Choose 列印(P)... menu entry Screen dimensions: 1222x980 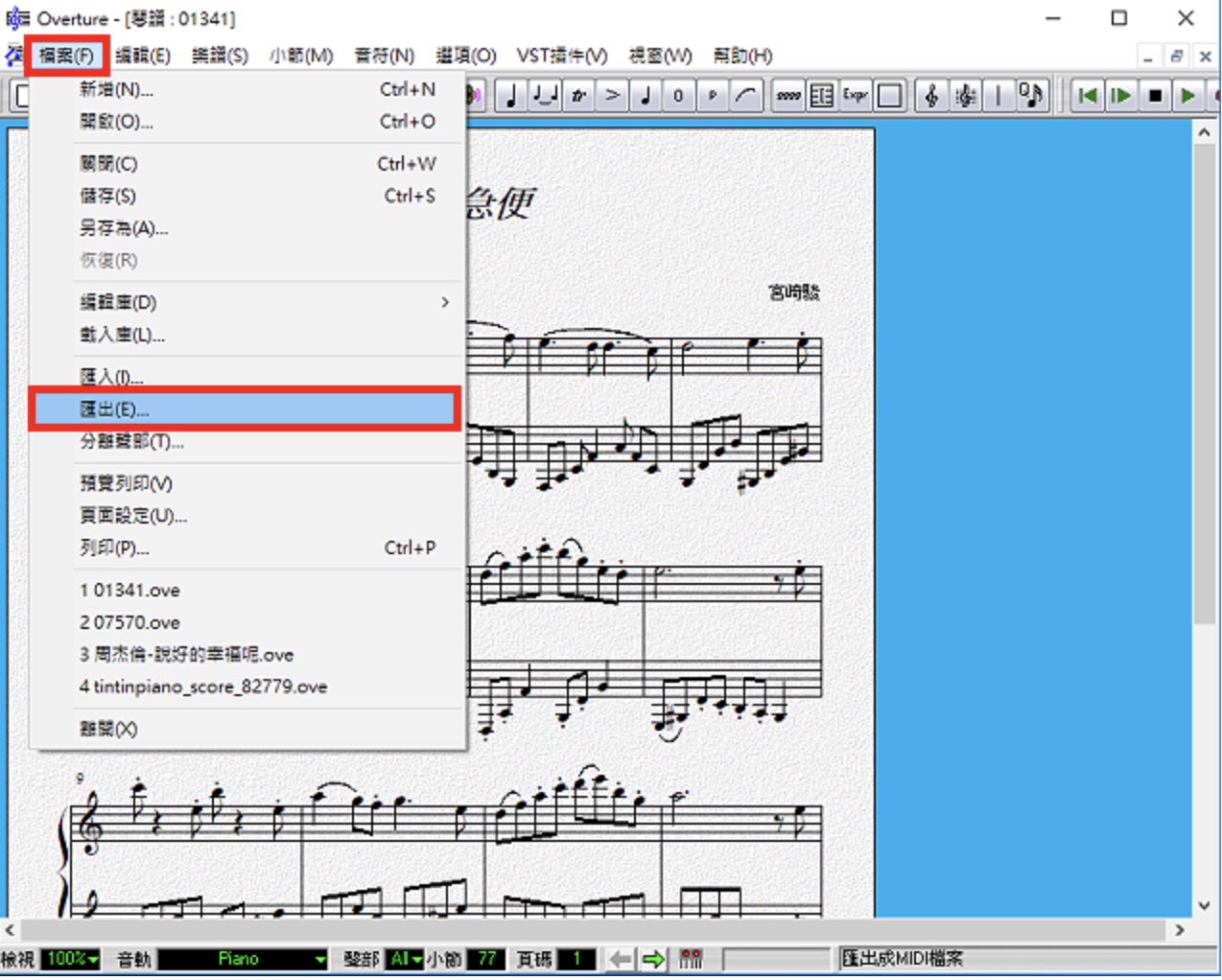click(x=247, y=548)
